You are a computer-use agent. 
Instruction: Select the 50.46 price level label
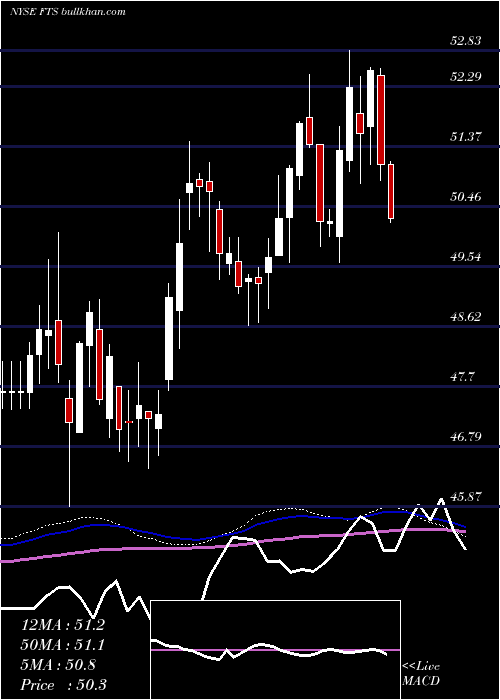coord(466,196)
